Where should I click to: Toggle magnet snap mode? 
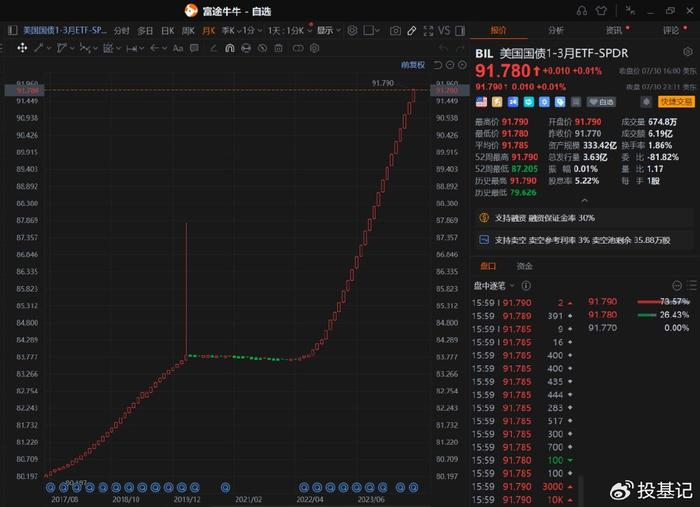(x=229, y=48)
